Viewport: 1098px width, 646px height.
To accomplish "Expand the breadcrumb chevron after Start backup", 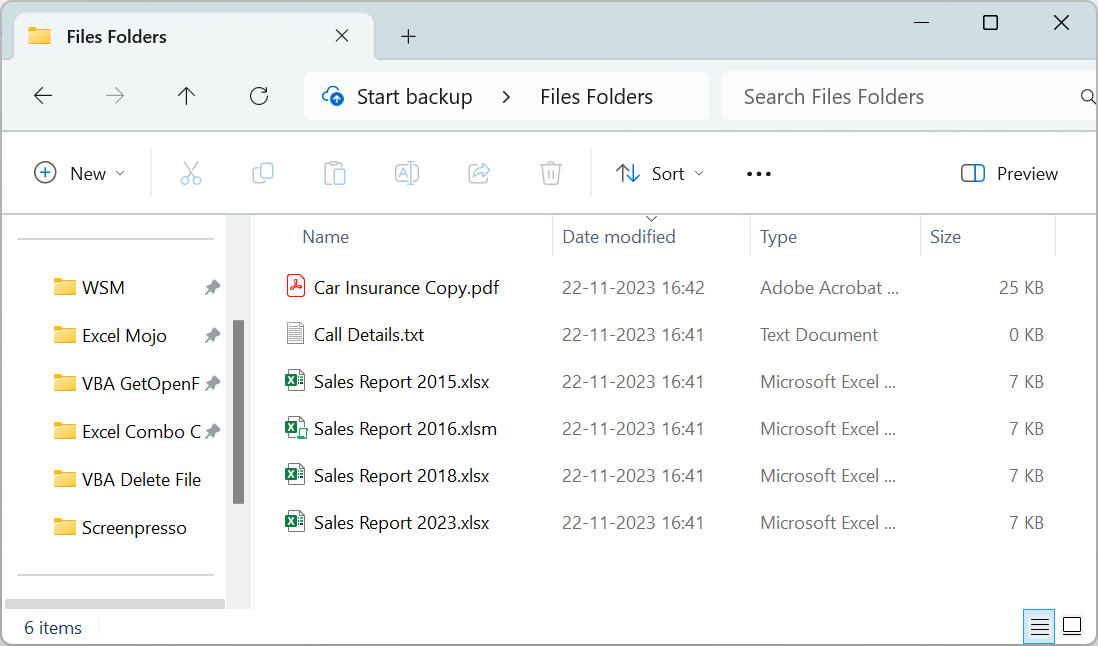I will pos(506,97).
